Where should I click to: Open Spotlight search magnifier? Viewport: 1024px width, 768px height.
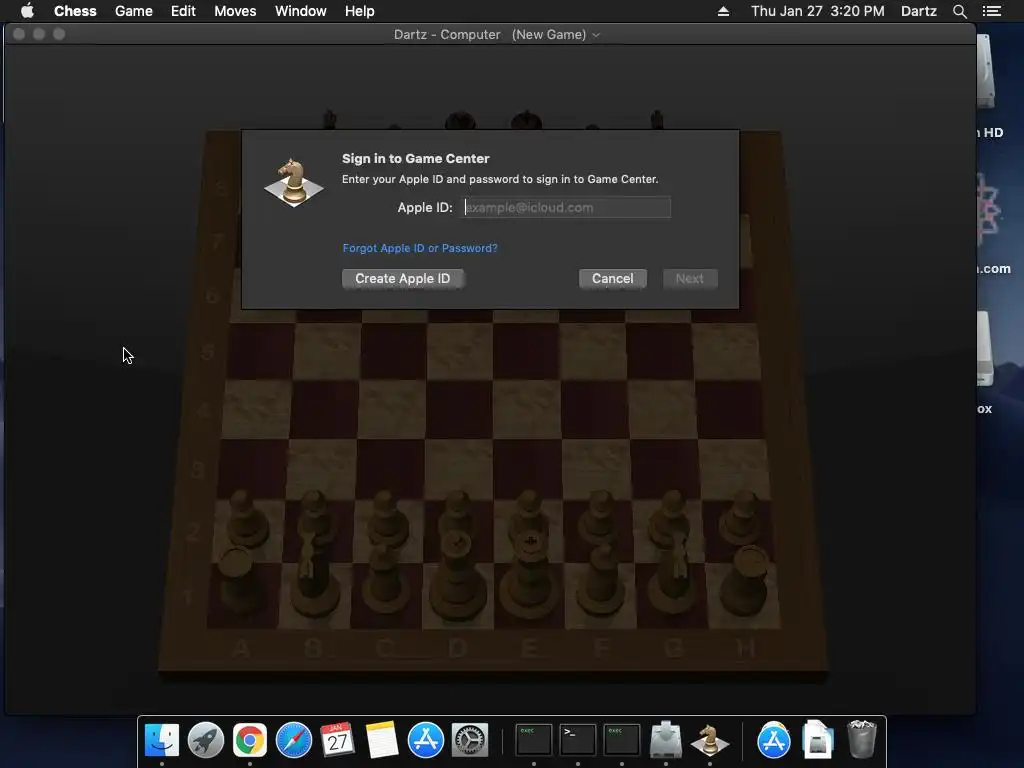[959, 11]
